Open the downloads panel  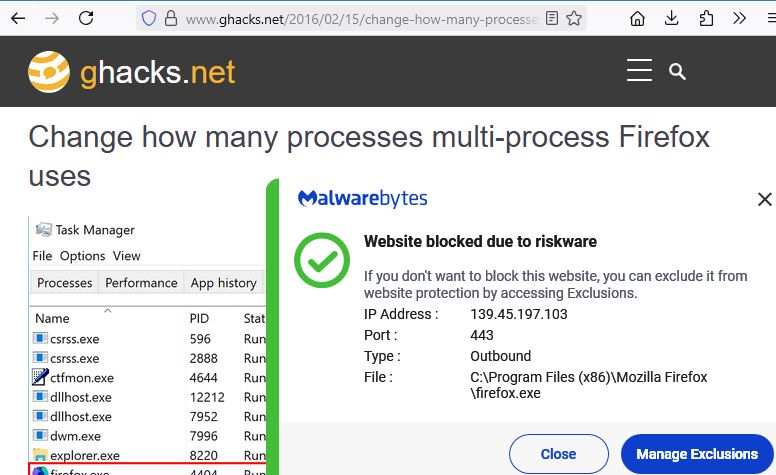coord(672,18)
